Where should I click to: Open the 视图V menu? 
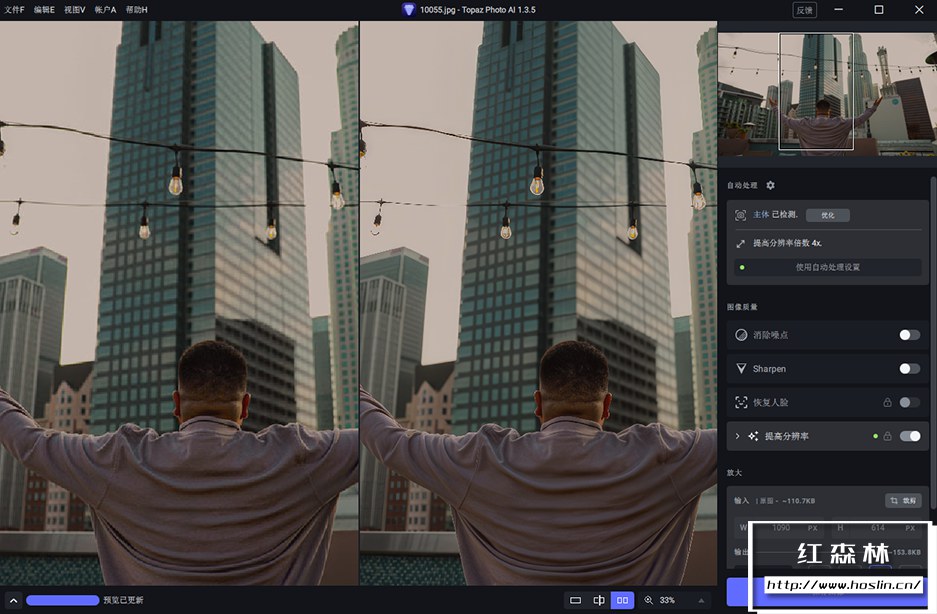[x=75, y=10]
